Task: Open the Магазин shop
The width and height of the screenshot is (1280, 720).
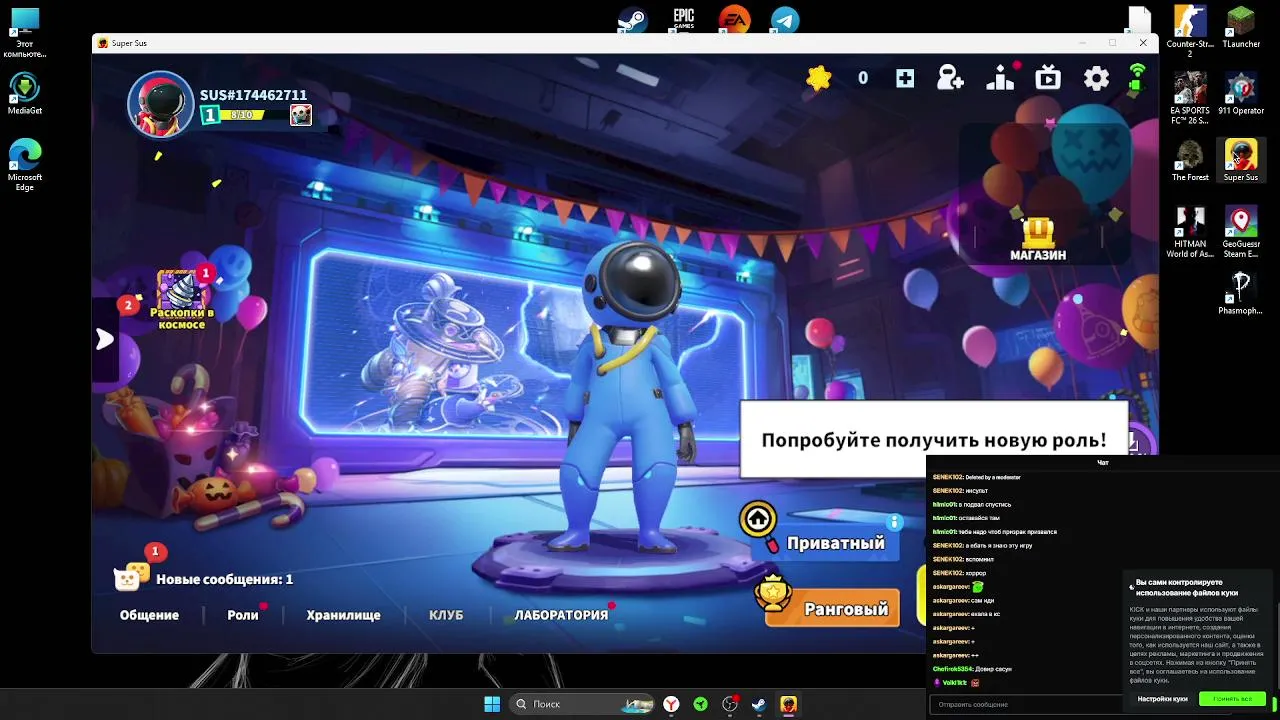Action: (1038, 239)
